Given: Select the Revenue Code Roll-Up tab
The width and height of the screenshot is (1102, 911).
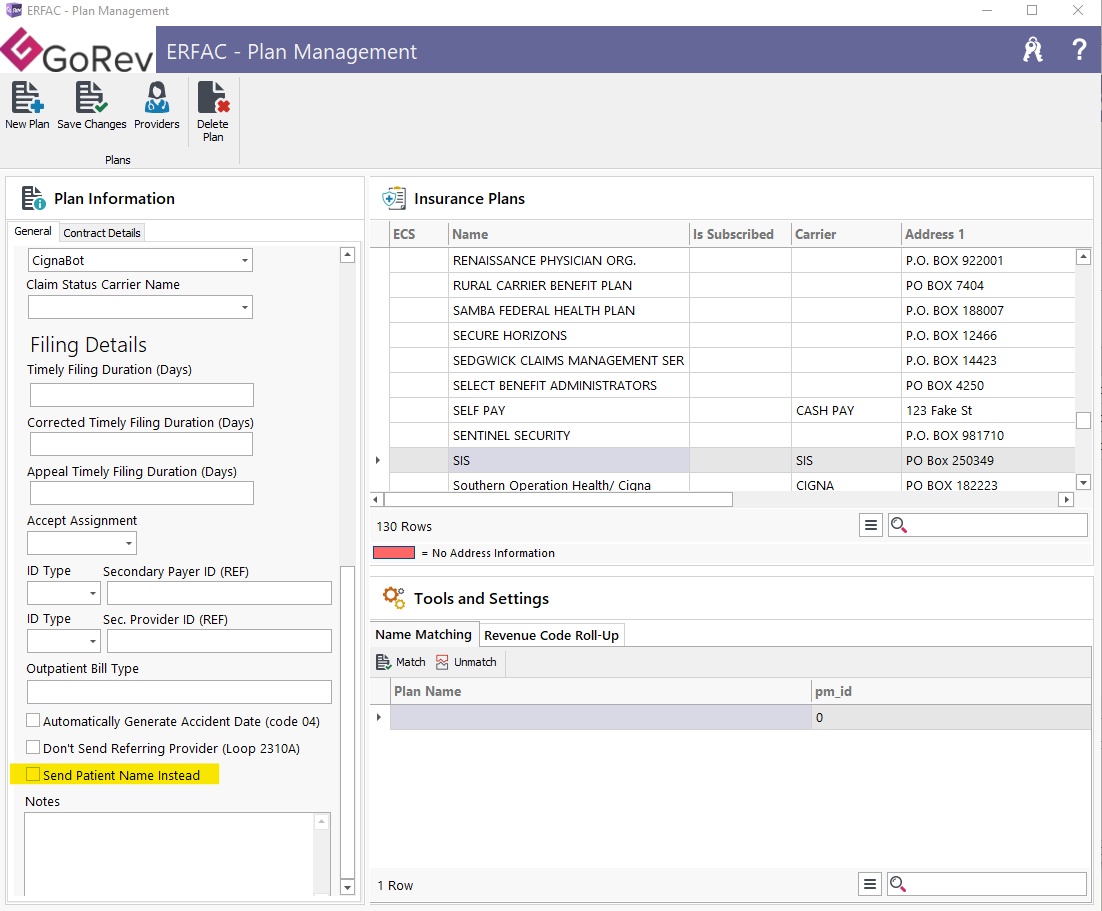Looking at the screenshot, I should pyautogui.click(x=552, y=635).
